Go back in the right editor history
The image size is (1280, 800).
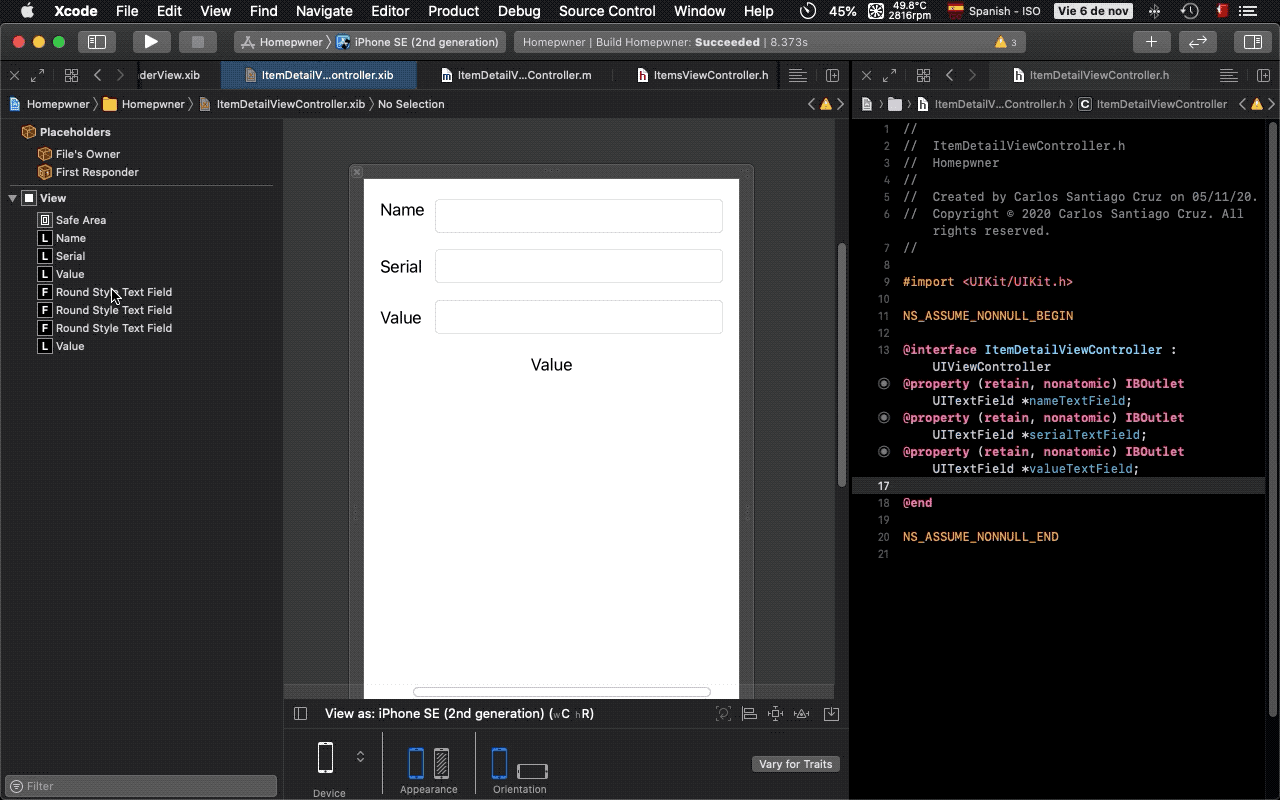click(949, 75)
